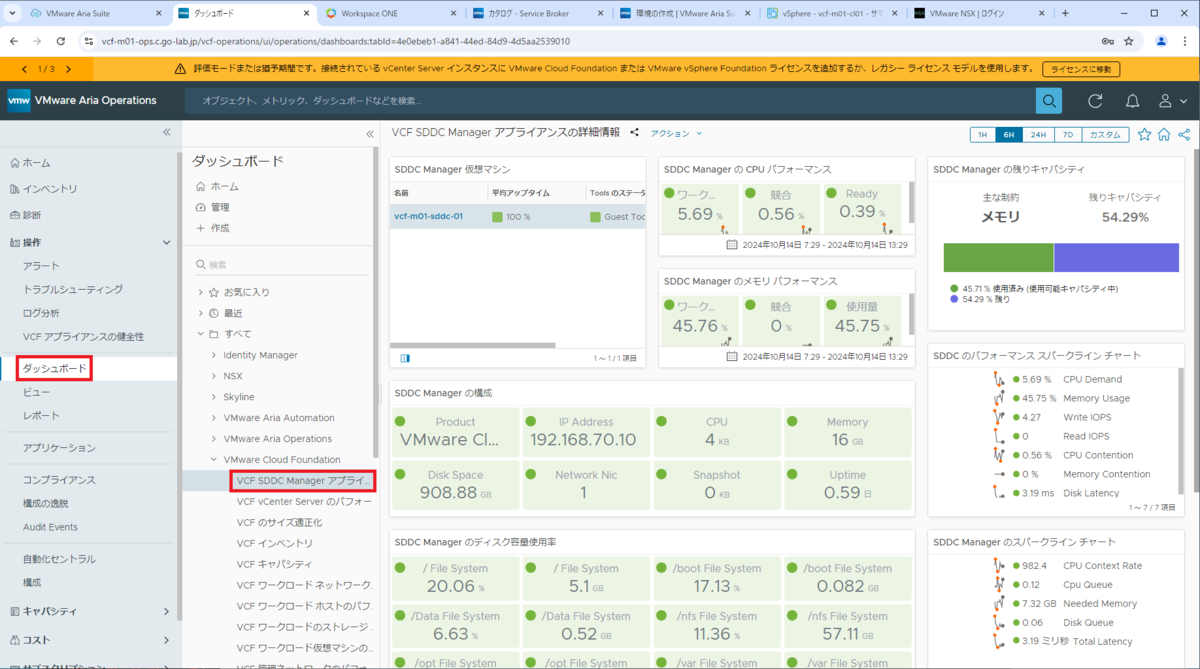Screen dimensions: 1200x669
Task: Expand the Identity Manager folder
Action: click(x=214, y=355)
